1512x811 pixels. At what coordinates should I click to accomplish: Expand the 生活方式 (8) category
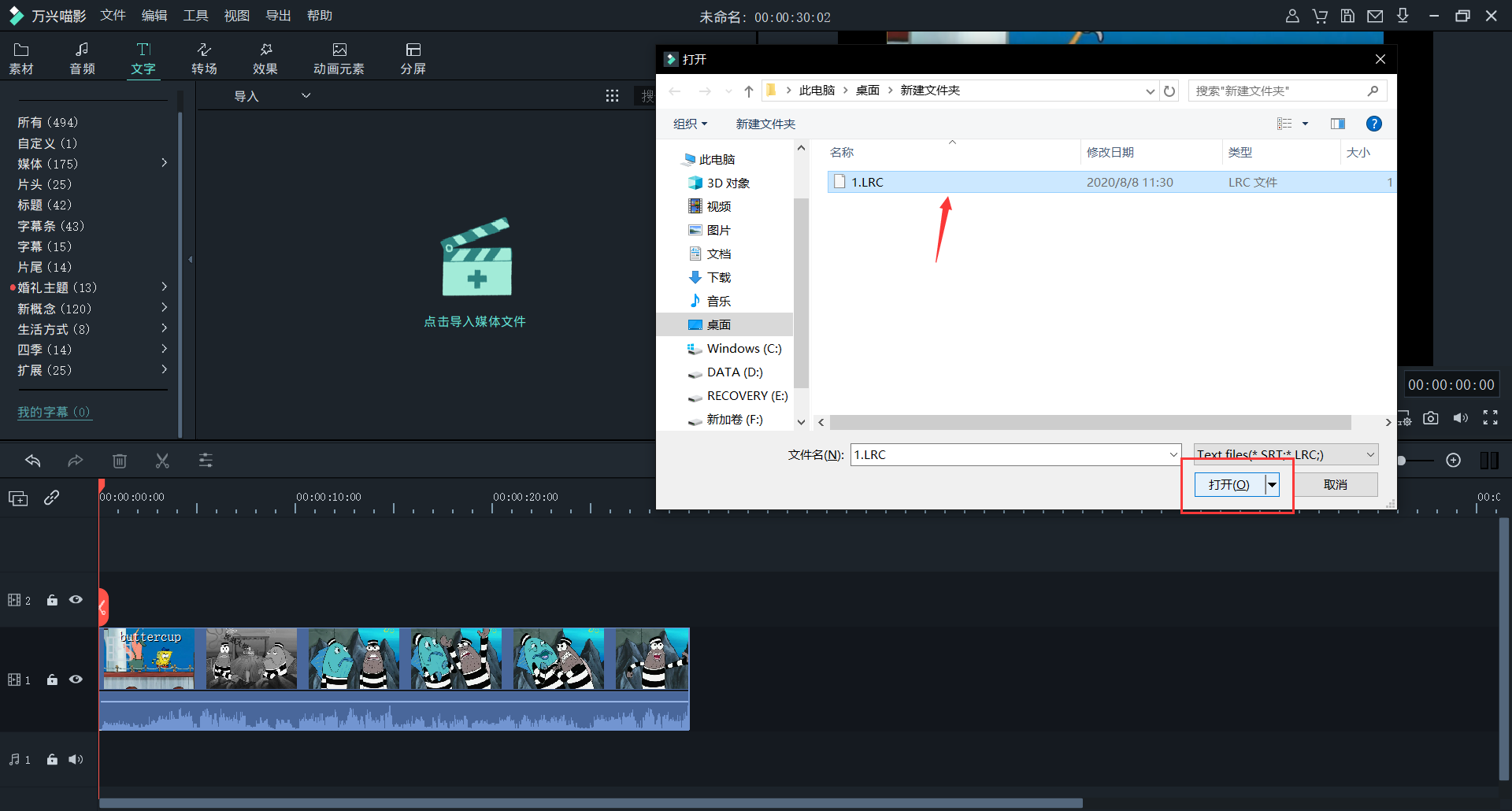[164, 328]
